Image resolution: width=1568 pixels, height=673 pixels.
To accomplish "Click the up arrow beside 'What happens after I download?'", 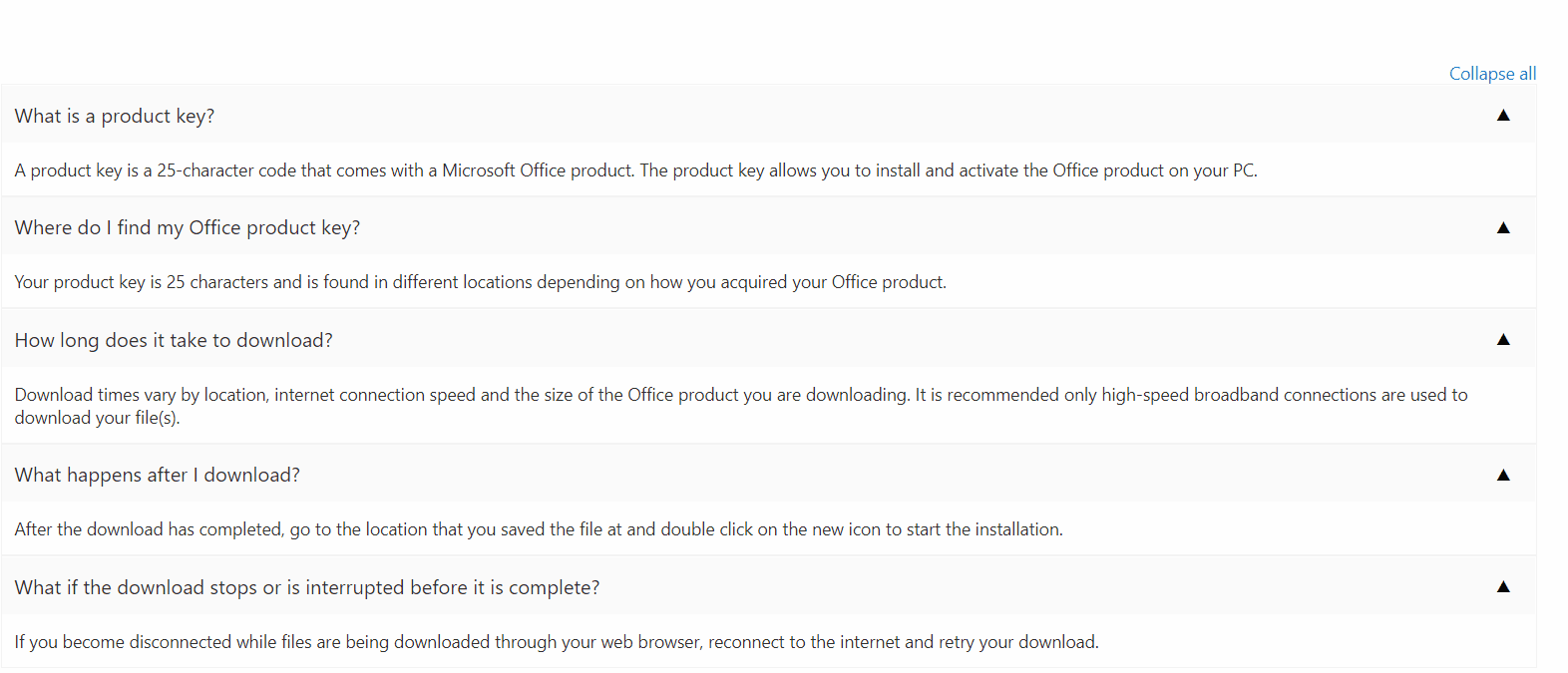I will click(x=1503, y=476).
